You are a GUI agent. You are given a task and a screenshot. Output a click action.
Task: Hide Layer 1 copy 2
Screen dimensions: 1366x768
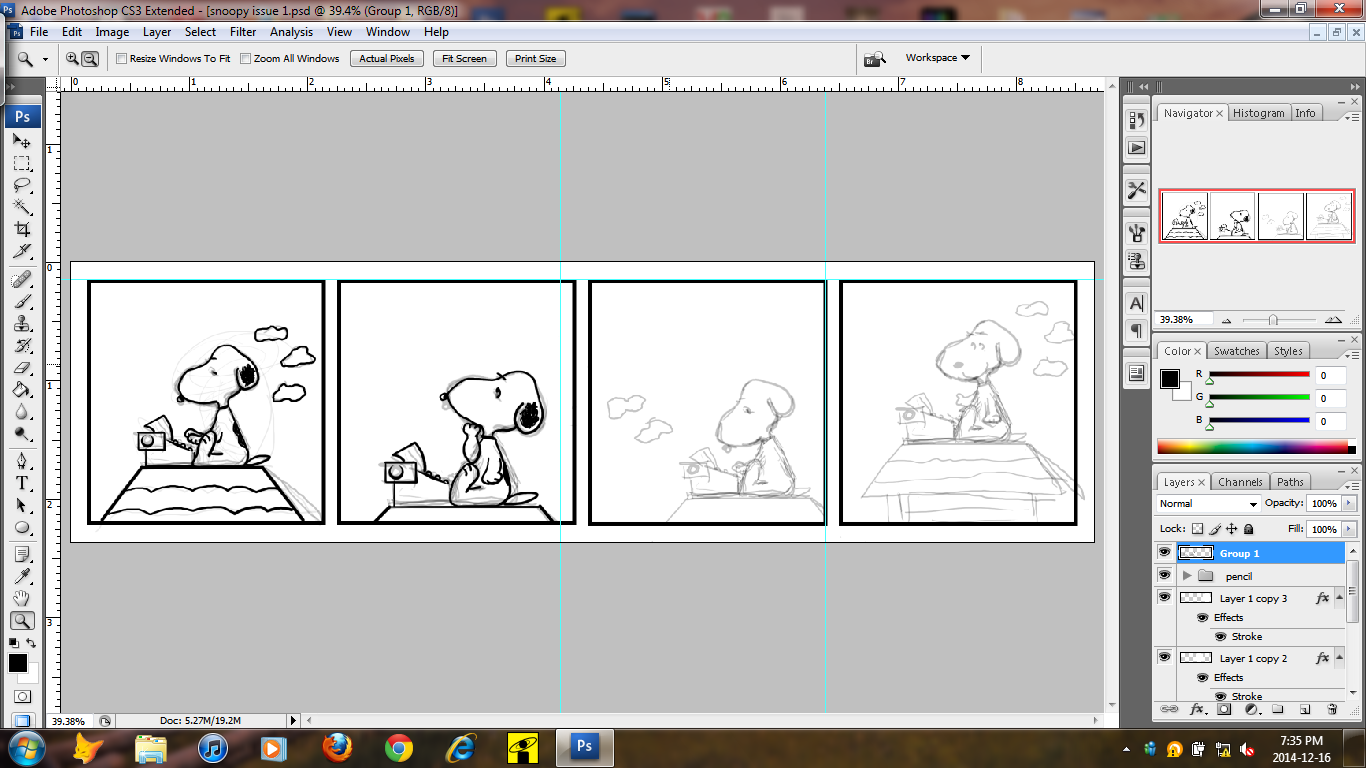click(x=1164, y=657)
